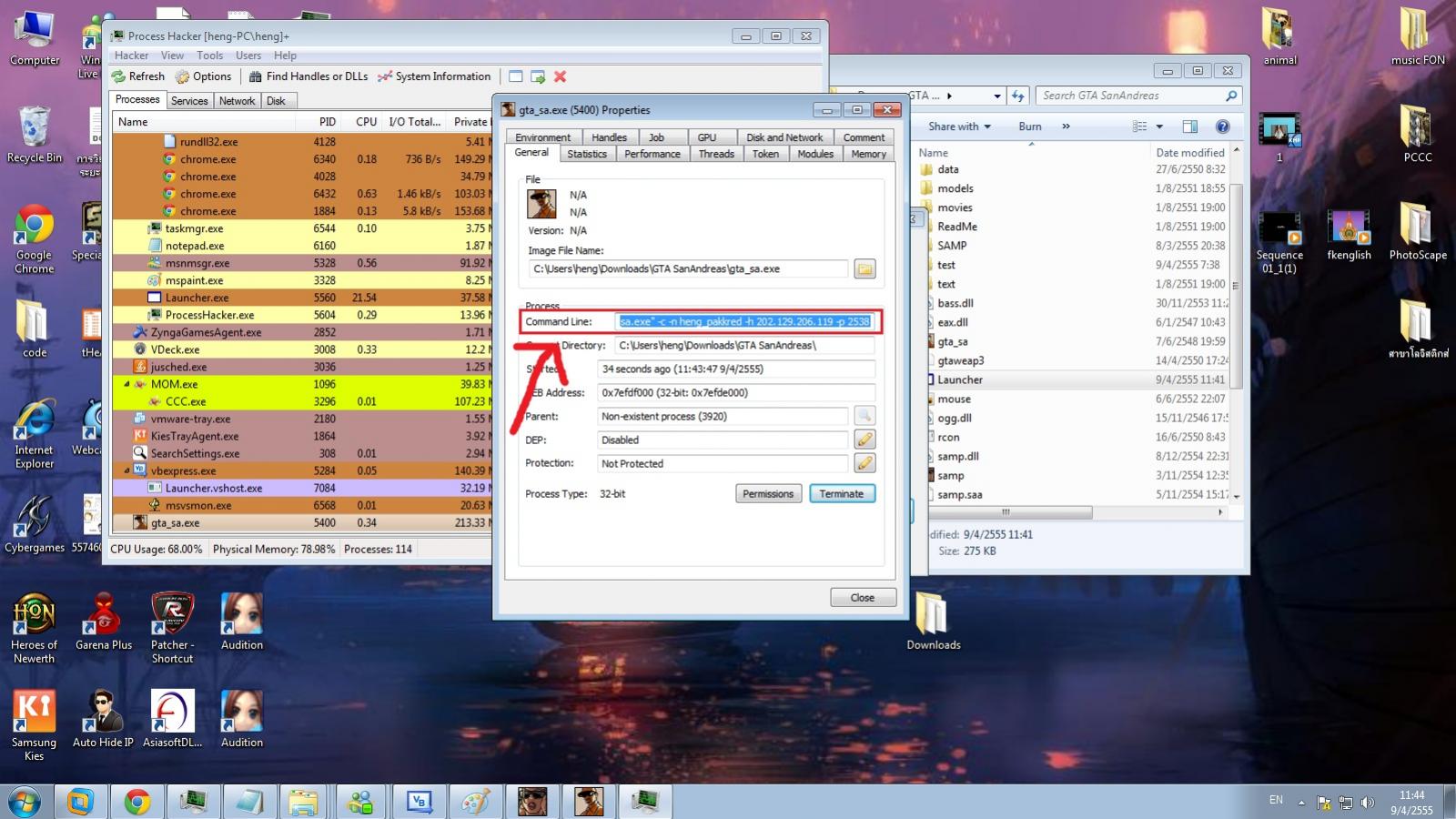Select PhotoScape desktop folder icon
The width and height of the screenshot is (1456, 819).
[x=1418, y=232]
